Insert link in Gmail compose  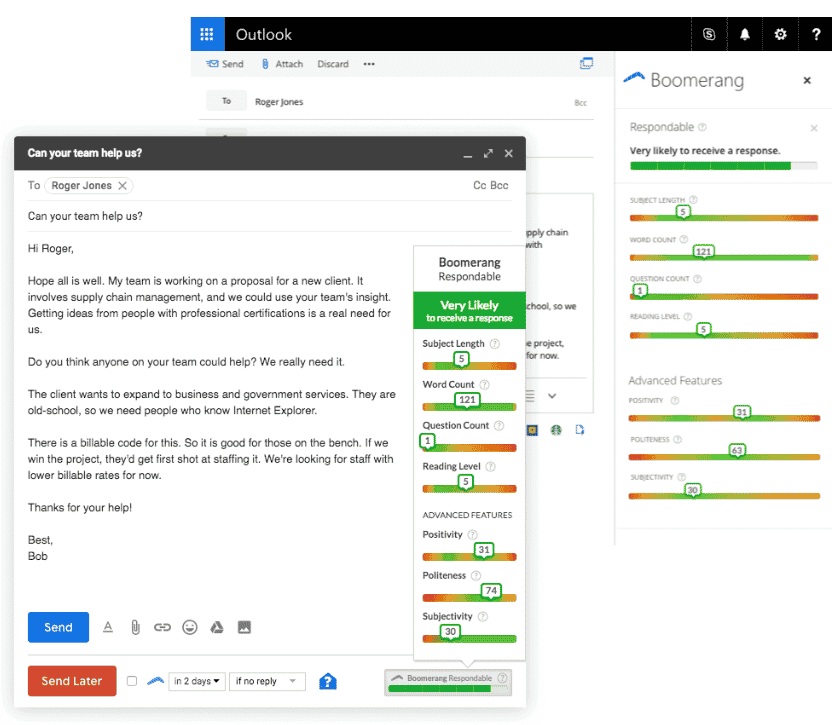point(162,627)
